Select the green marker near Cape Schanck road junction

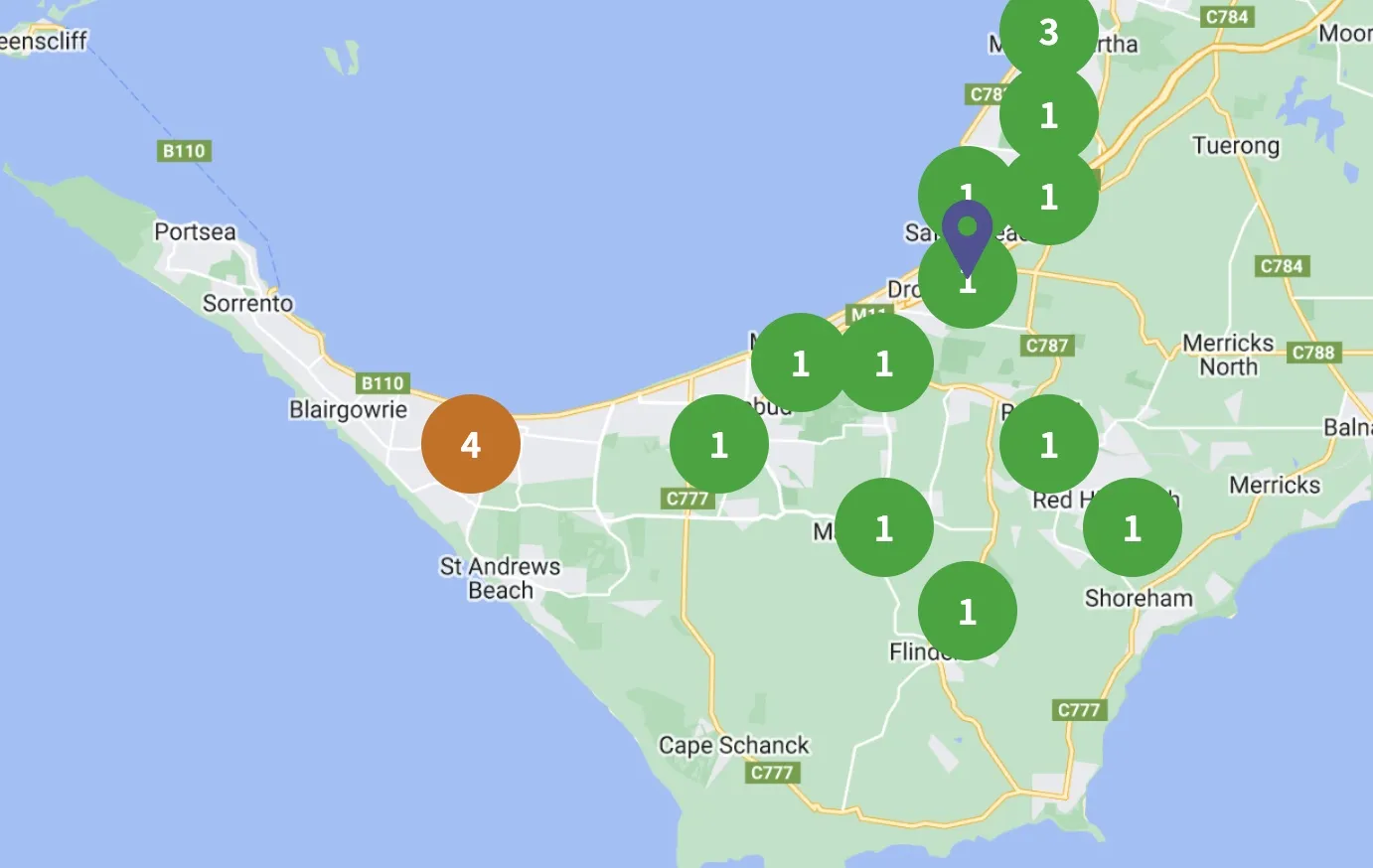[x=884, y=528]
